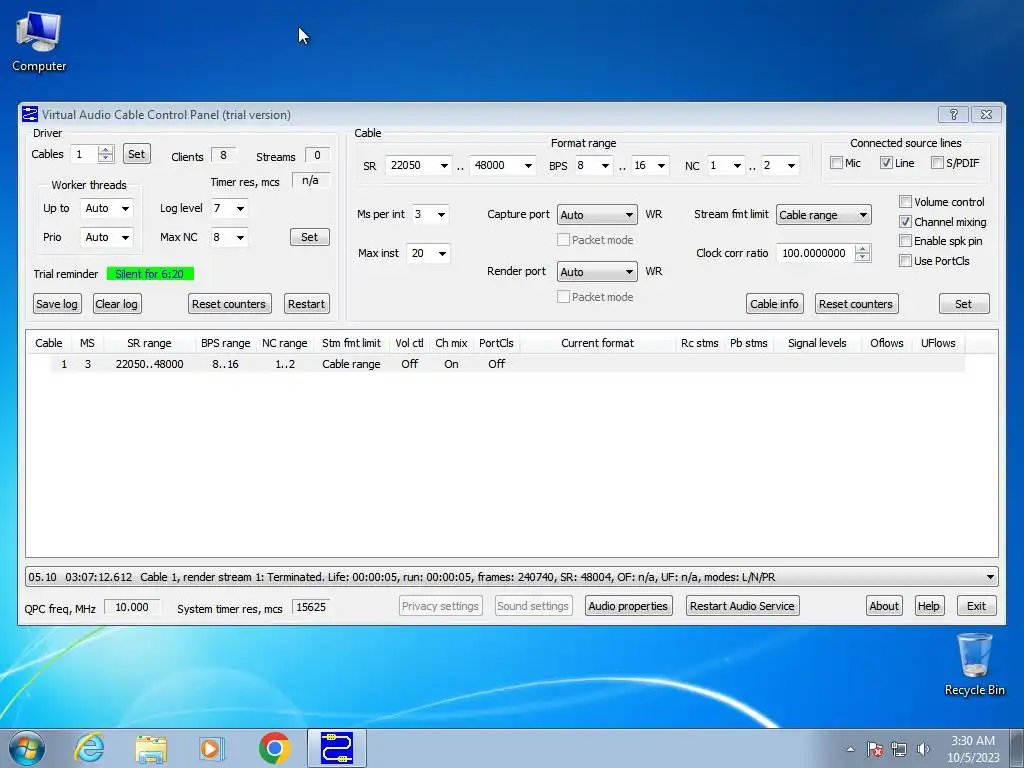Click Restart Audio Service button

[743, 606]
